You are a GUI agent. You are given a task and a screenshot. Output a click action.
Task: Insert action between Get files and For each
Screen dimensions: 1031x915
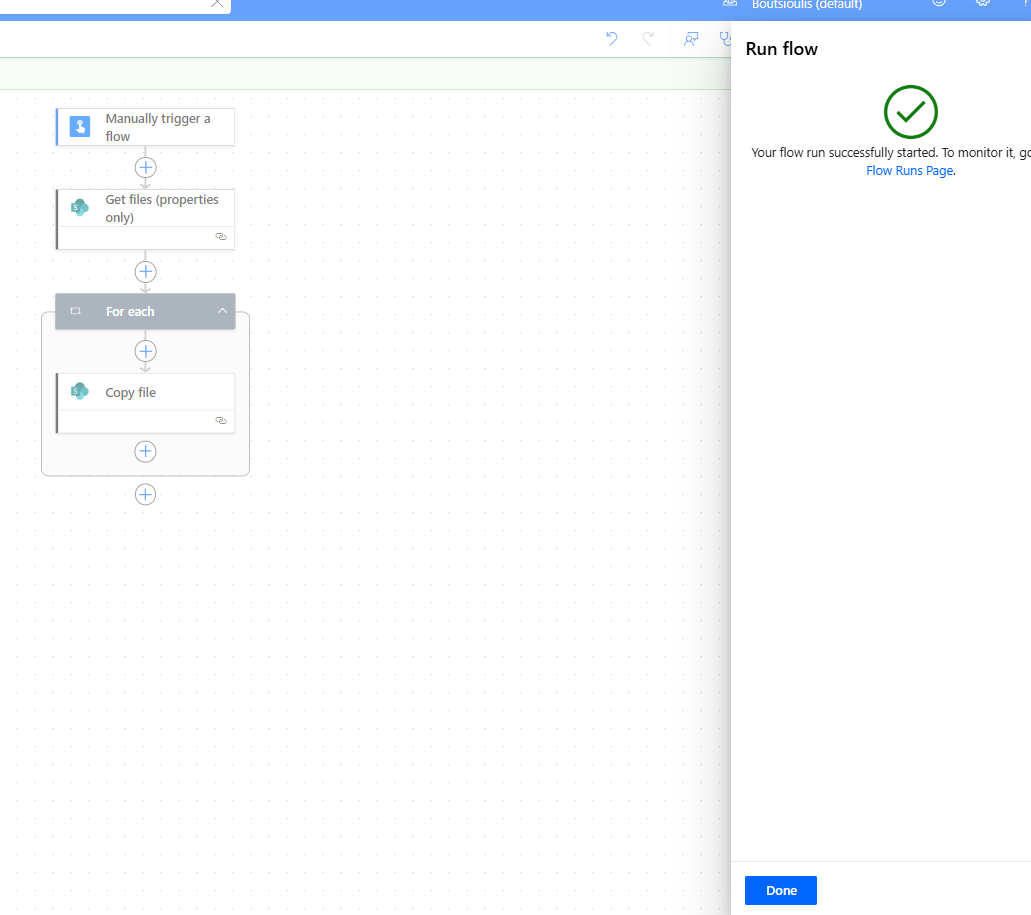pyautogui.click(x=145, y=272)
